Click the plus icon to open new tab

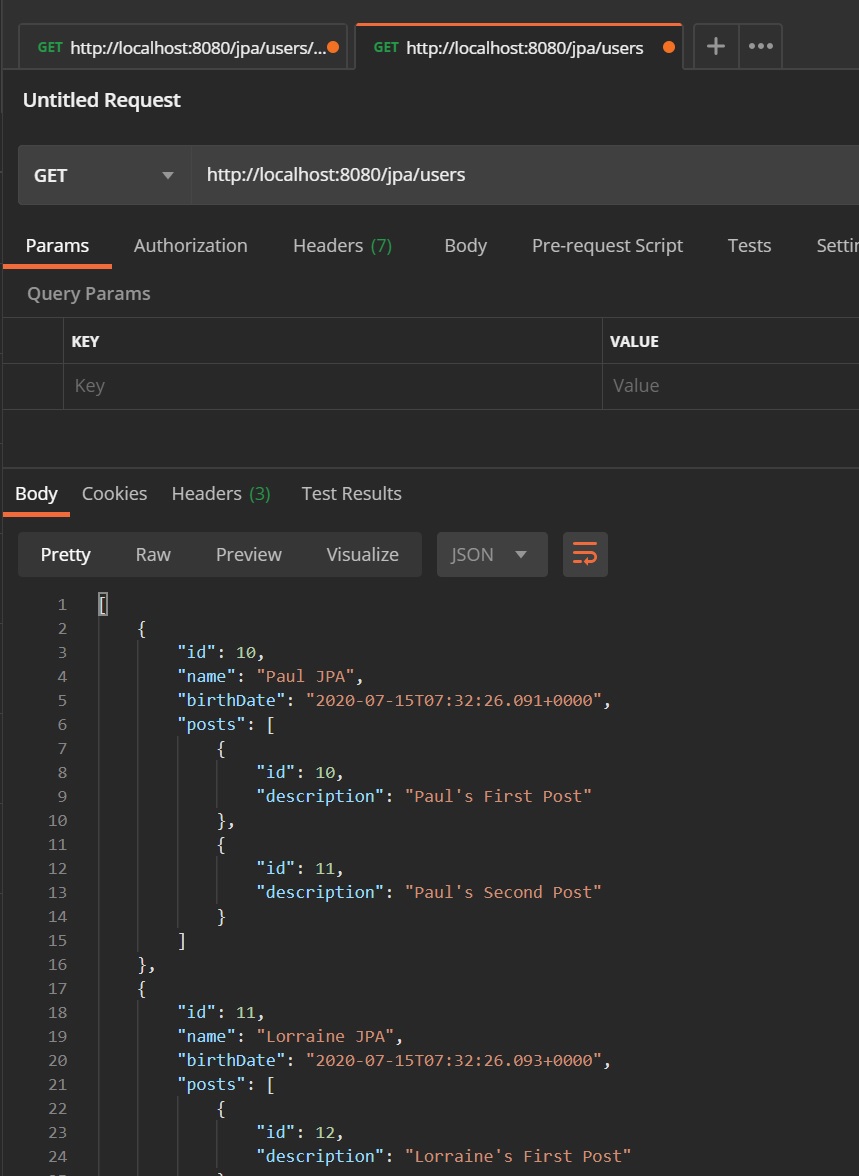716,47
